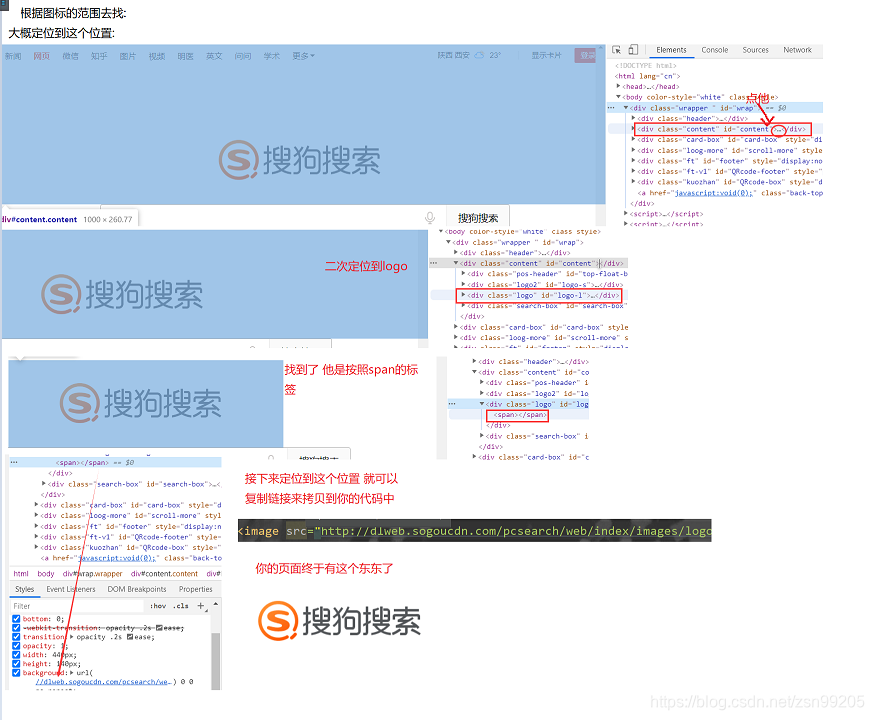Click the scroll-up arrow in Styles pane
The image size is (874, 720).
(216, 604)
